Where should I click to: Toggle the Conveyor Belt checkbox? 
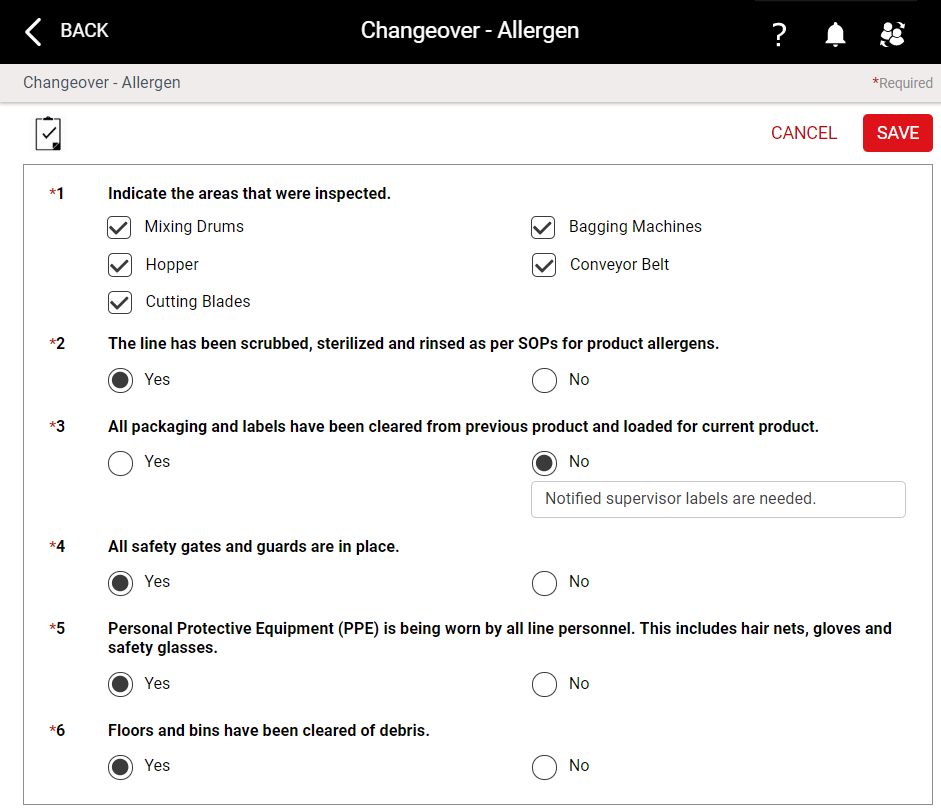[x=544, y=265]
